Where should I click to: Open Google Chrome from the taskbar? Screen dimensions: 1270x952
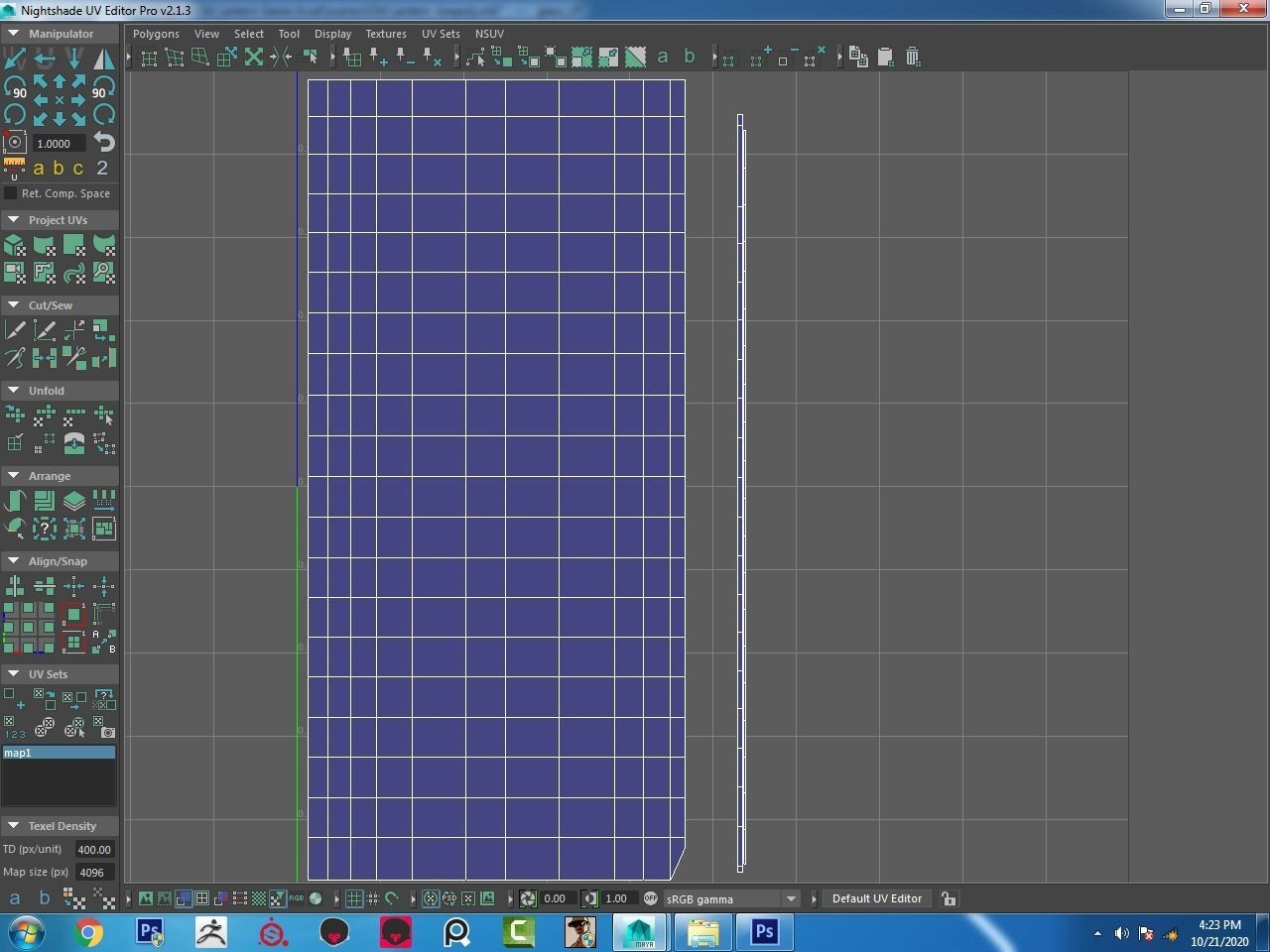88,932
